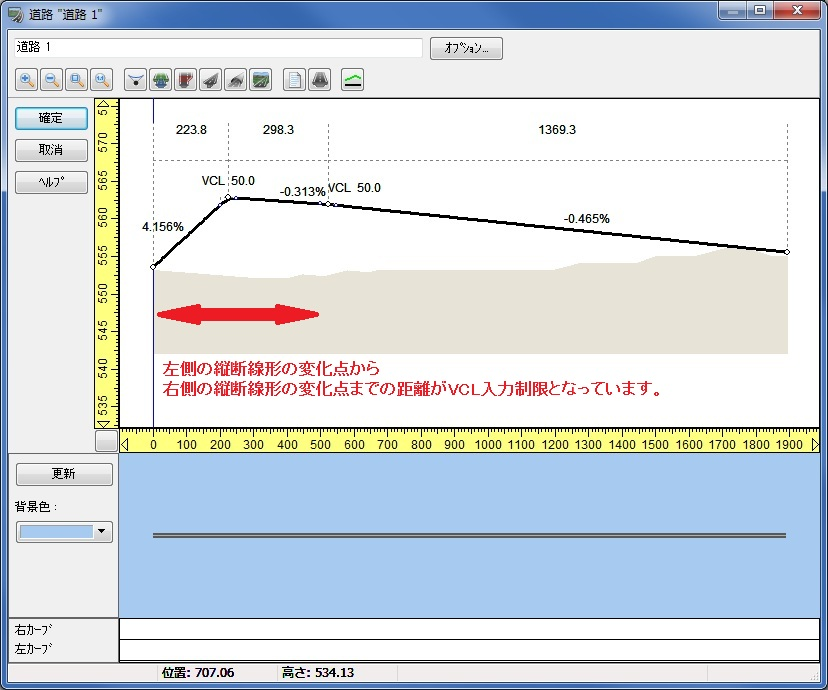
Task: Click the 位置: 707.06 status entry
Action: pos(198,673)
